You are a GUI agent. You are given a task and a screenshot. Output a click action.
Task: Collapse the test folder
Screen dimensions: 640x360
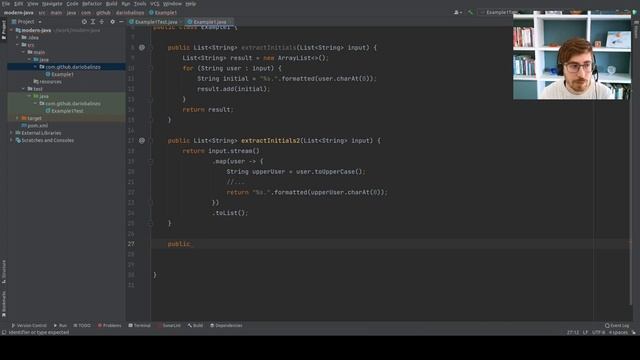point(24,89)
